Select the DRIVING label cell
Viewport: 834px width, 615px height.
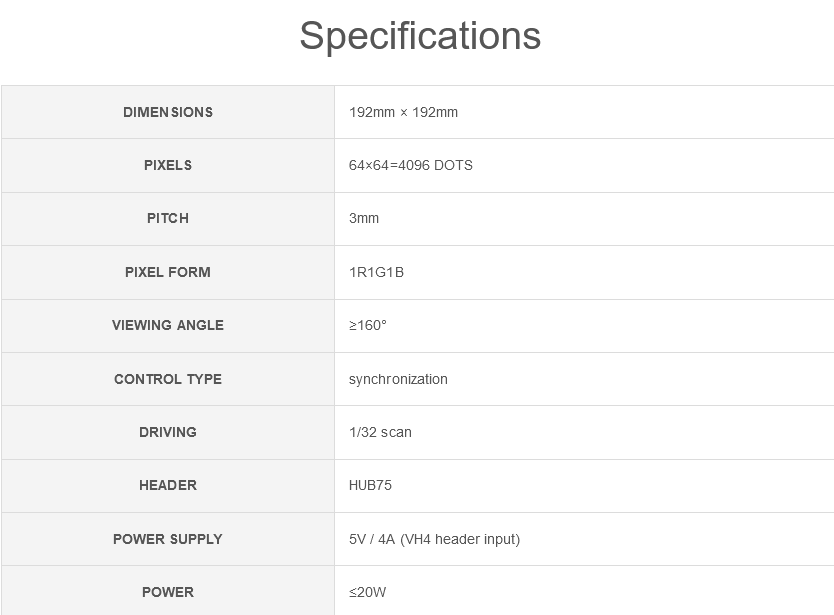(x=168, y=433)
